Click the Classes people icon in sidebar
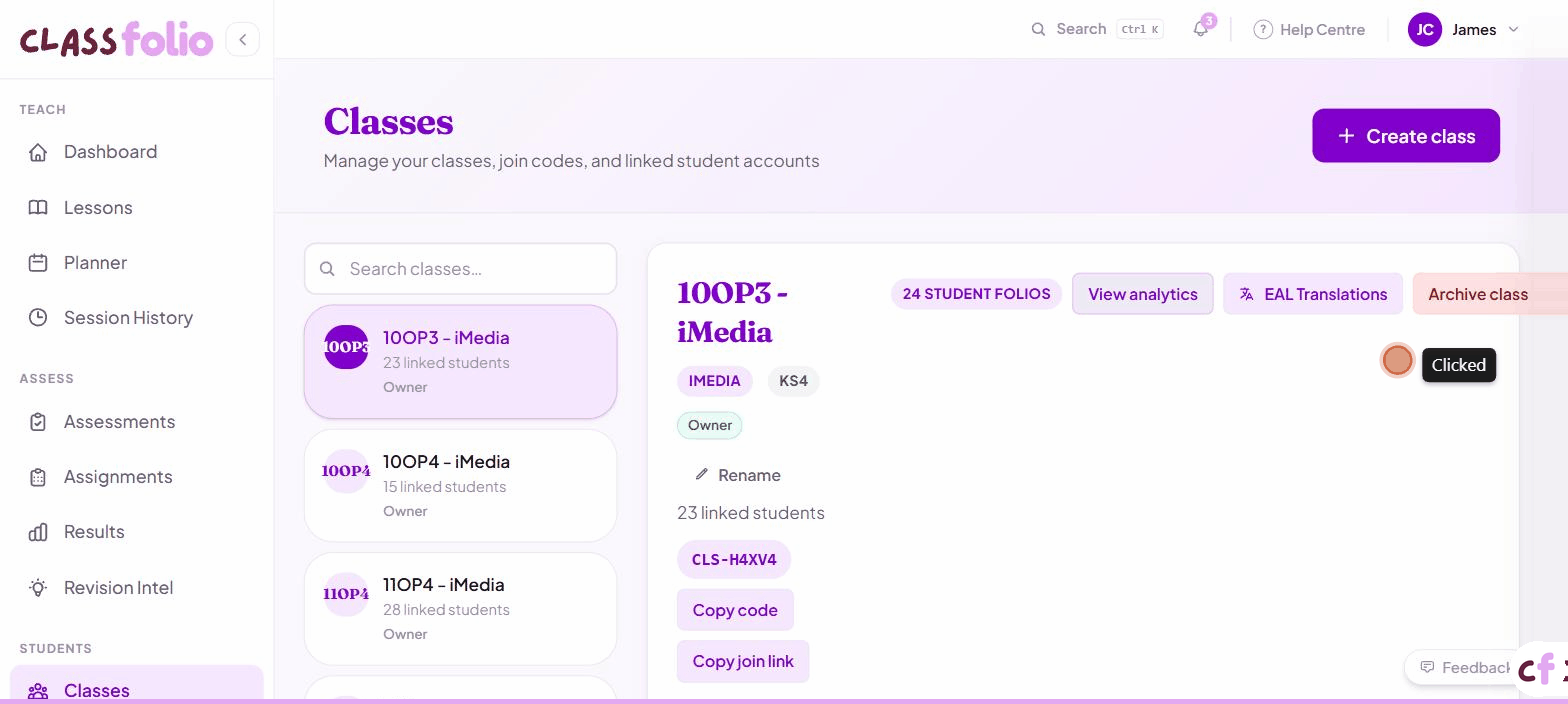 38,691
